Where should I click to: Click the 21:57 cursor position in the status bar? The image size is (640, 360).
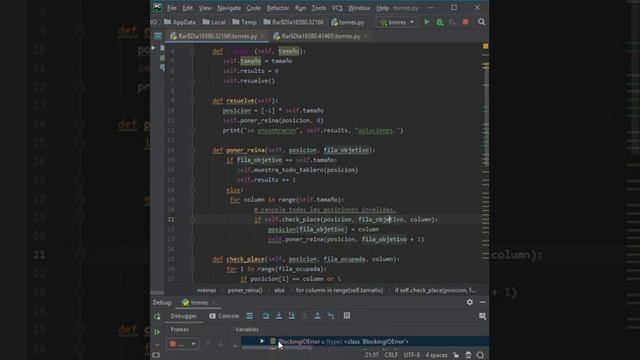click(371, 355)
